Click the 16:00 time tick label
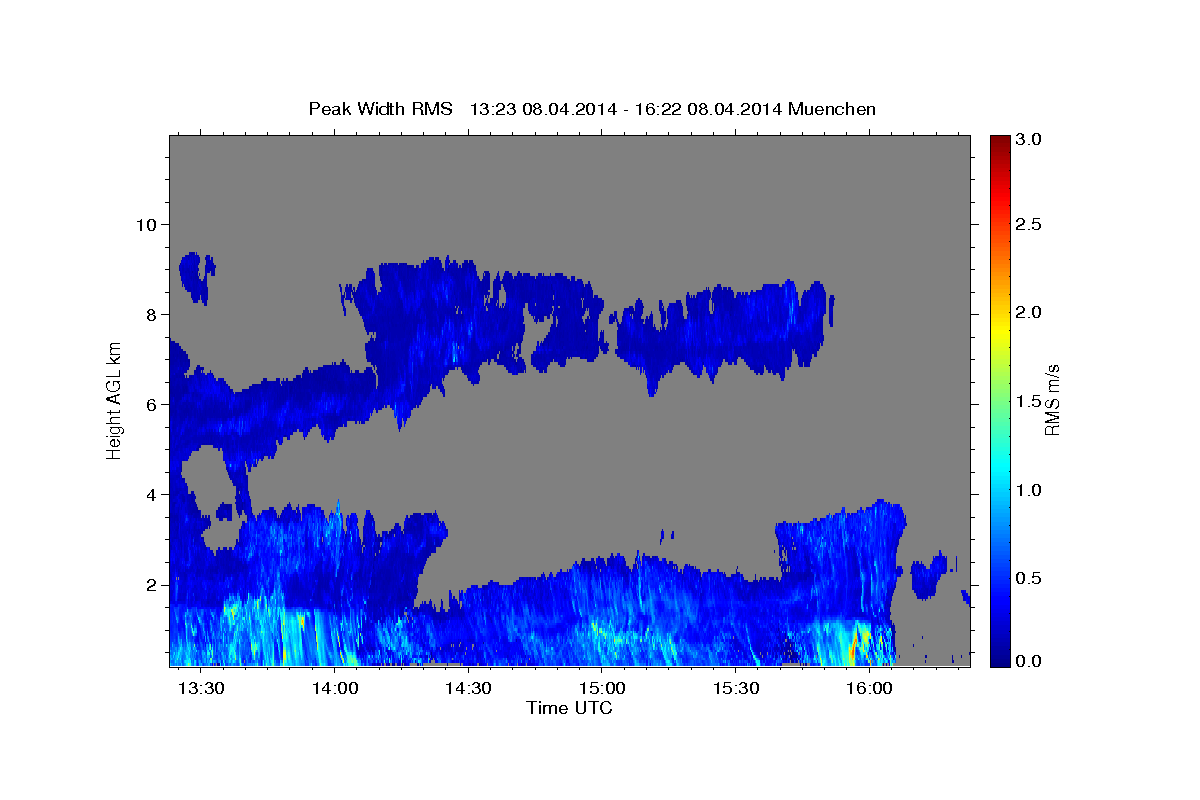The width and height of the screenshot is (1200, 800). coord(869,688)
